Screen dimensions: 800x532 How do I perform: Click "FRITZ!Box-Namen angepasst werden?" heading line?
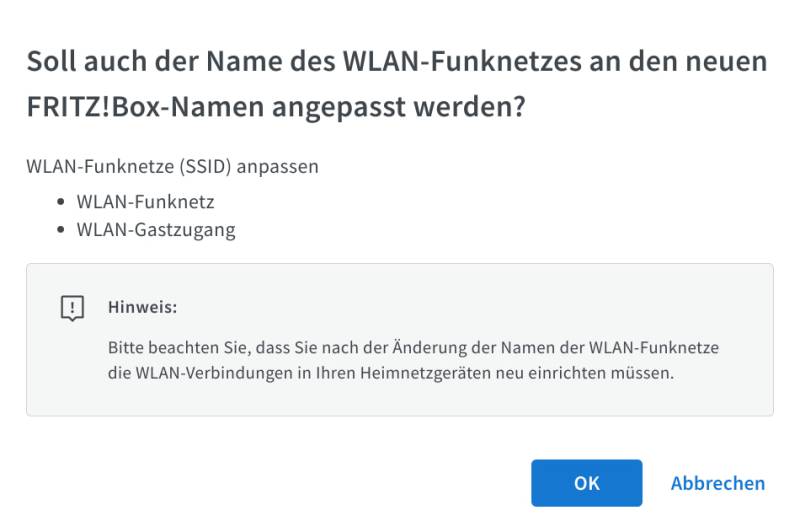point(276,107)
